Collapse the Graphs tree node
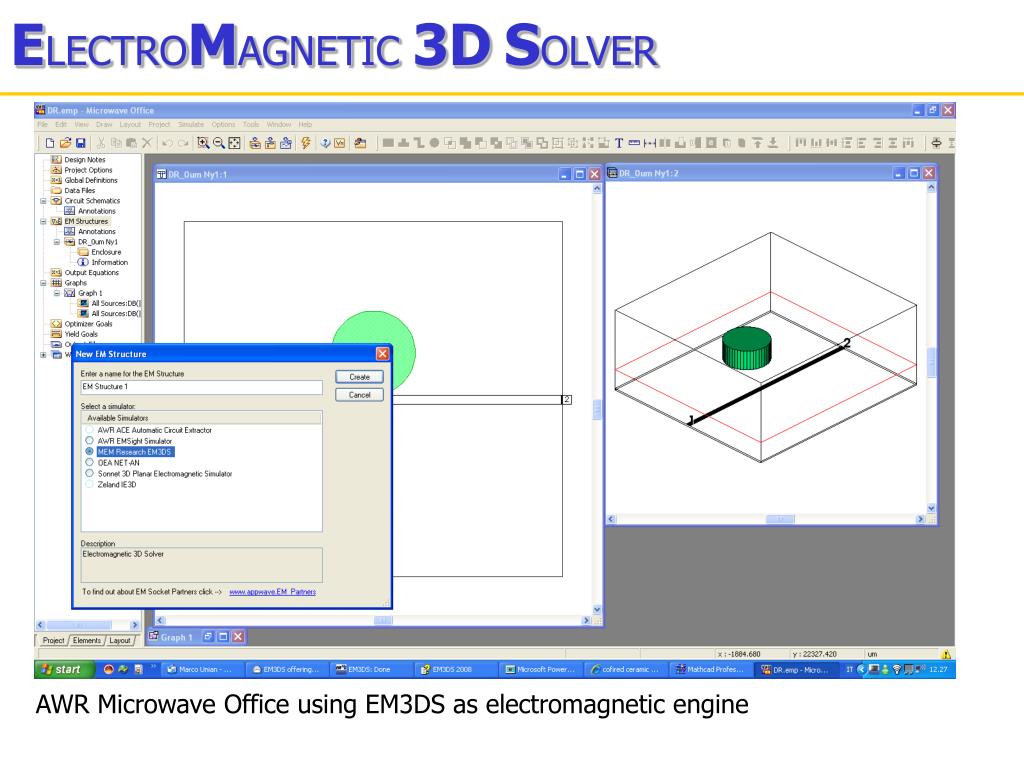 pos(43,283)
